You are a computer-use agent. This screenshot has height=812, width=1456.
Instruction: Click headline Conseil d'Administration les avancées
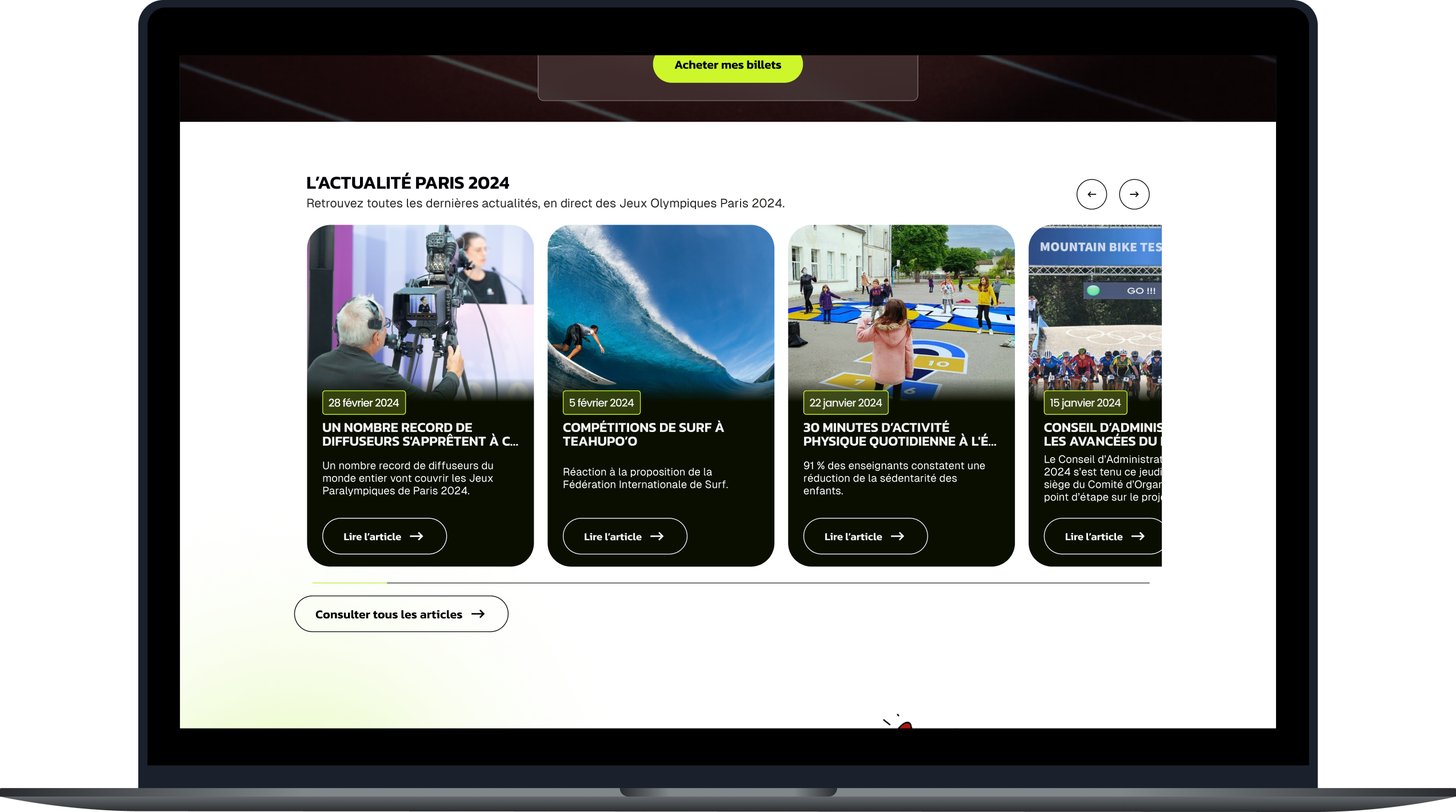(x=1103, y=434)
